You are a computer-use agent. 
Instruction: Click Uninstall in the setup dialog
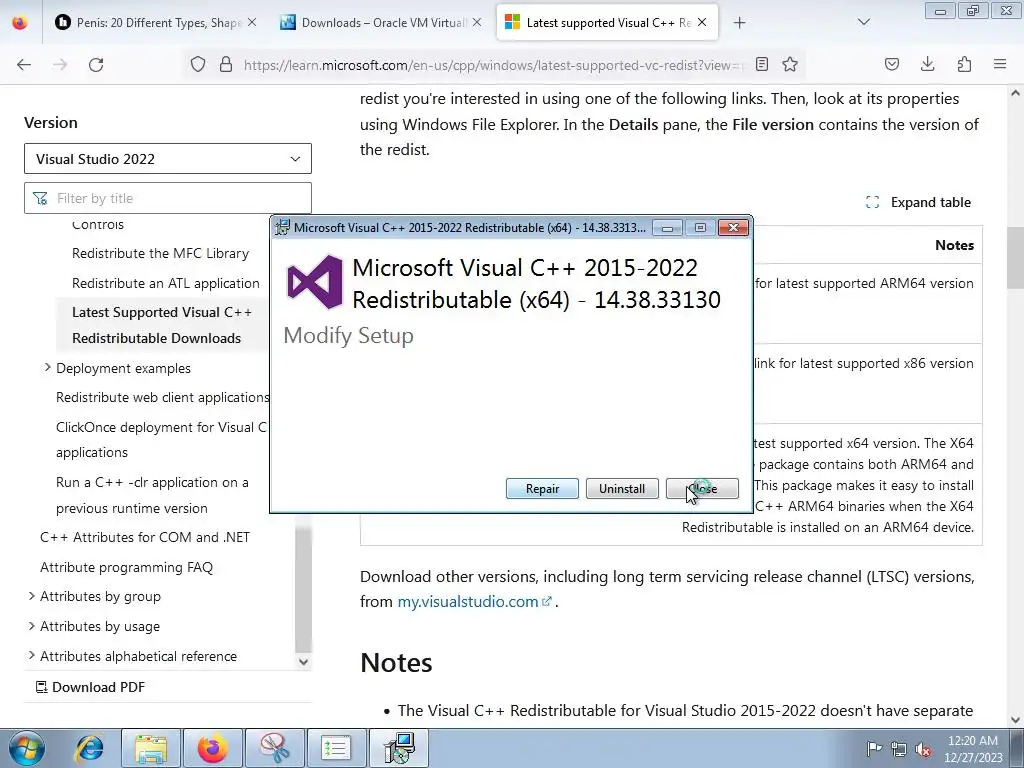(622, 488)
